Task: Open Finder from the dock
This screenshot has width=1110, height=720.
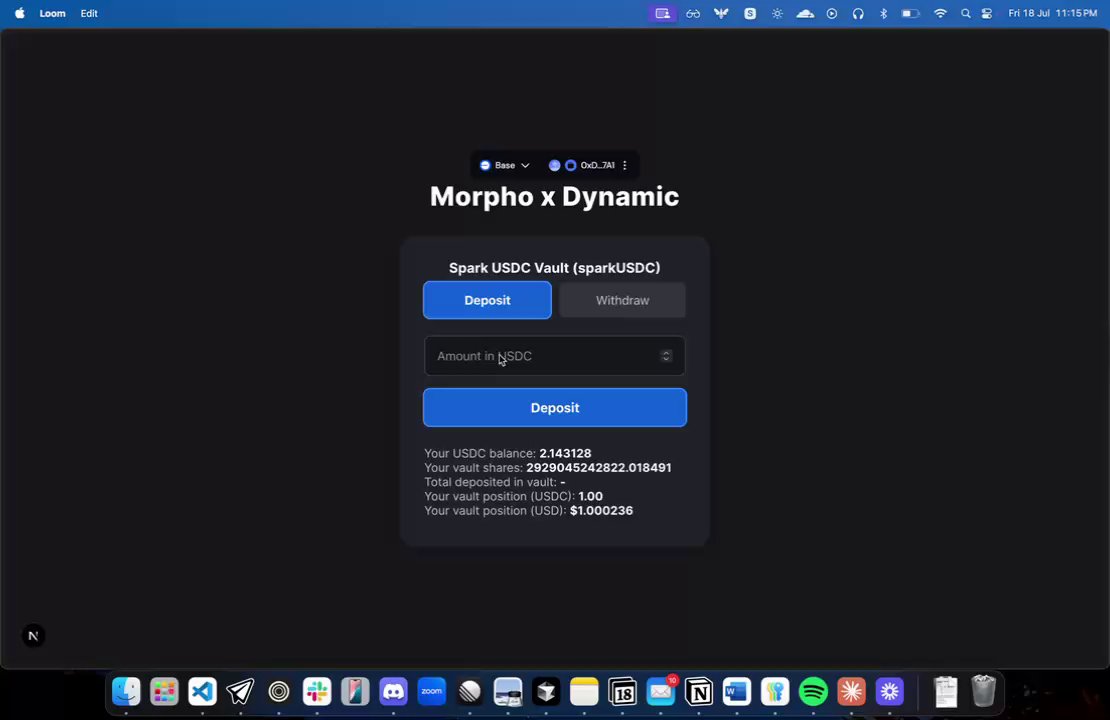Action: [126, 692]
